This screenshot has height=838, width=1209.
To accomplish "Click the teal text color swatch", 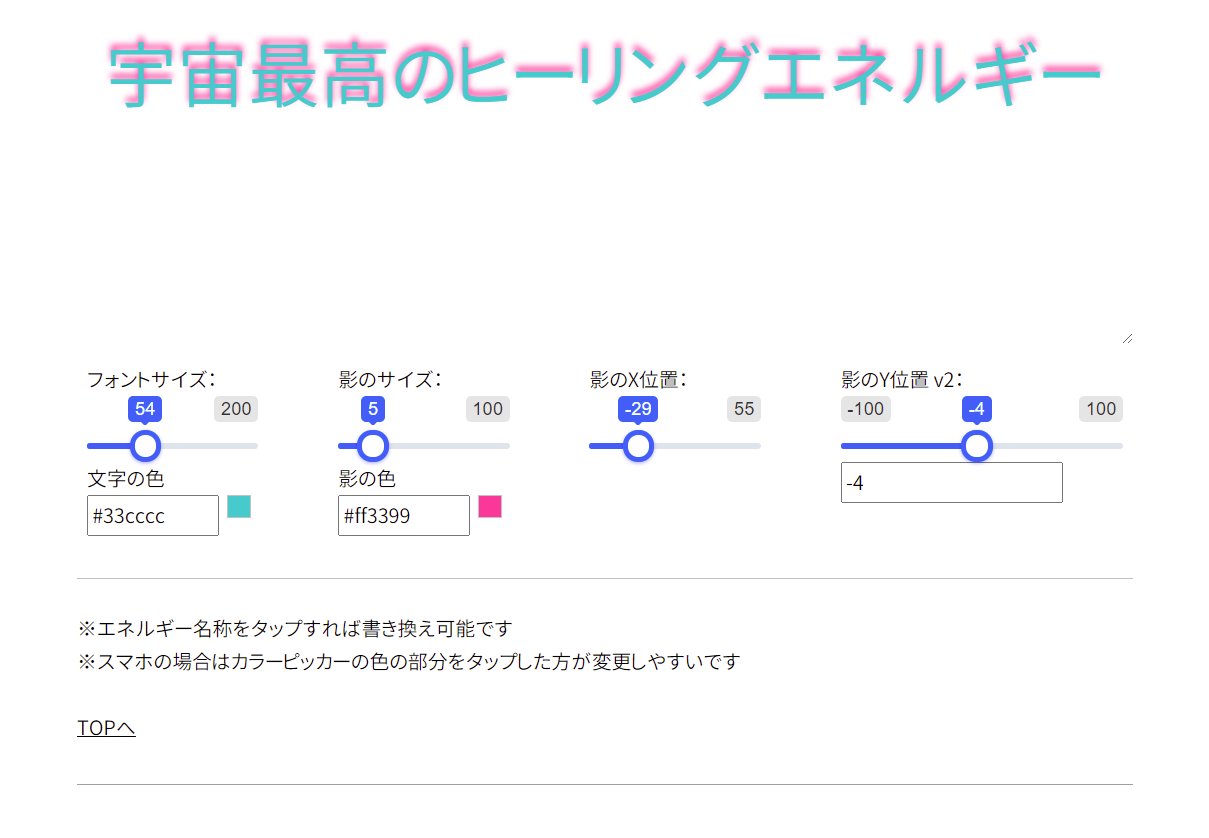I will 239,507.
